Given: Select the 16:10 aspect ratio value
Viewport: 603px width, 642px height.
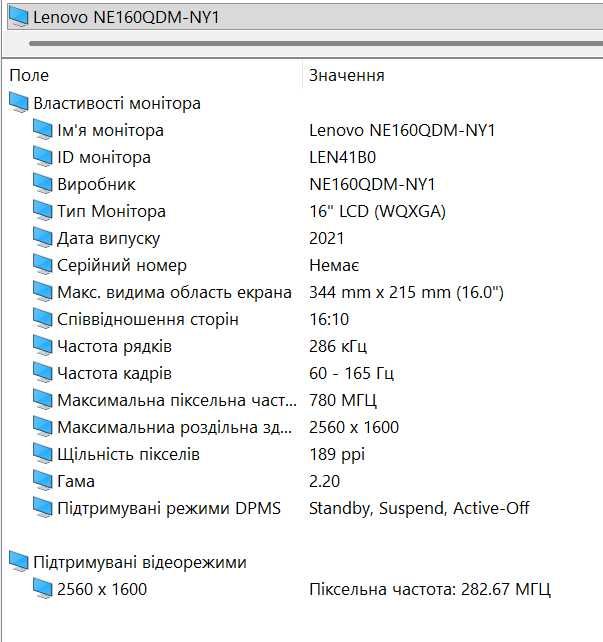Looking at the screenshot, I should tap(329, 319).
